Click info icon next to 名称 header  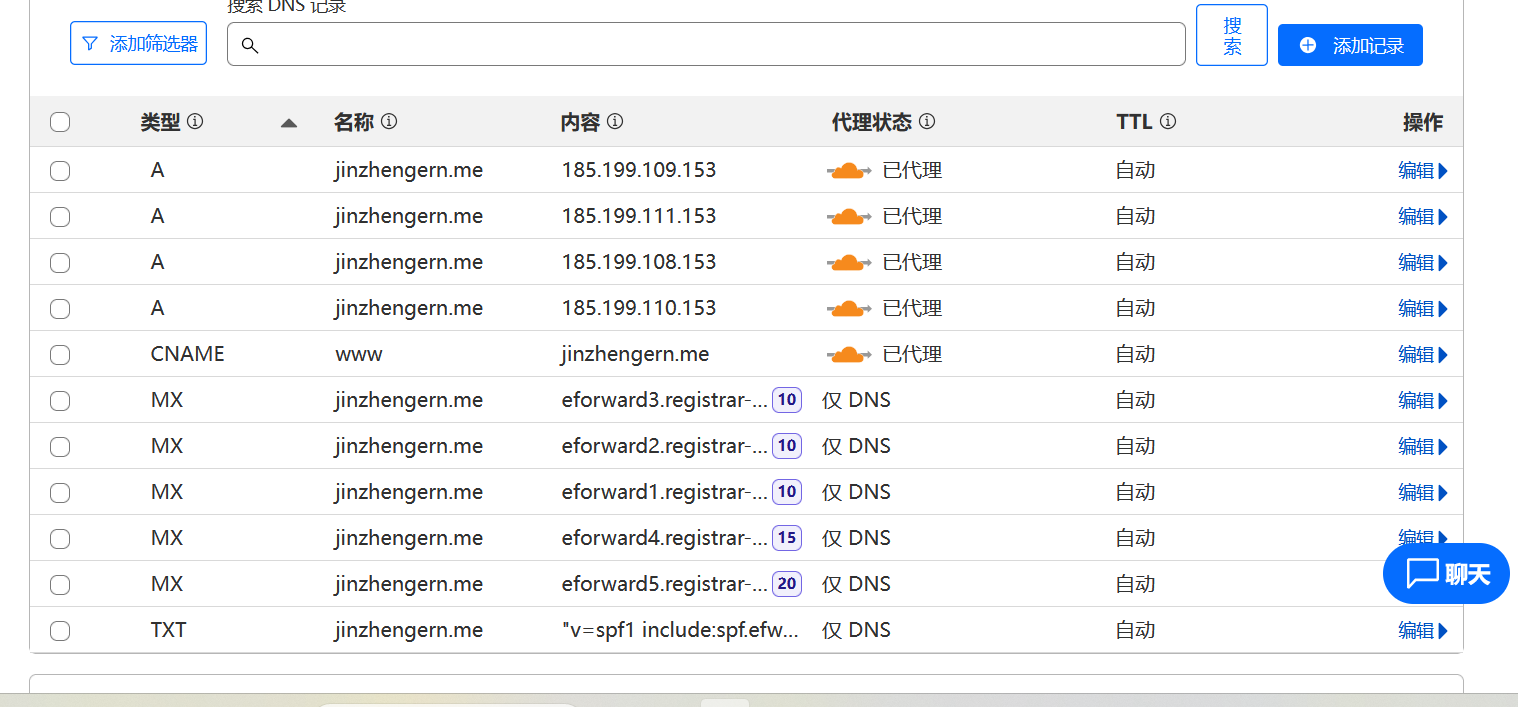389,121
